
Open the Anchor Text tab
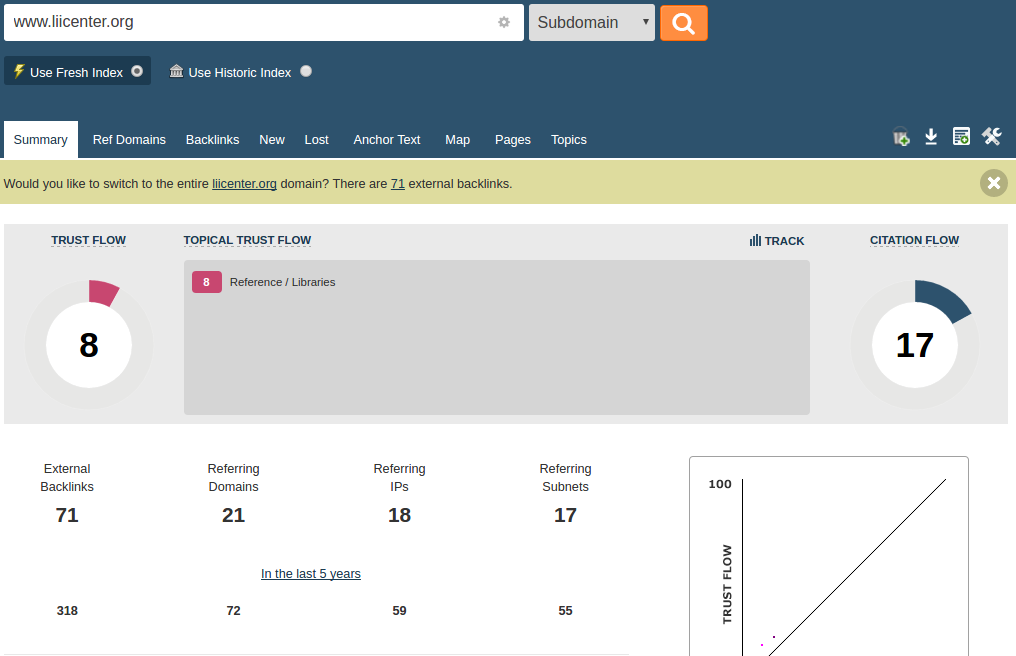click(387, 139)
